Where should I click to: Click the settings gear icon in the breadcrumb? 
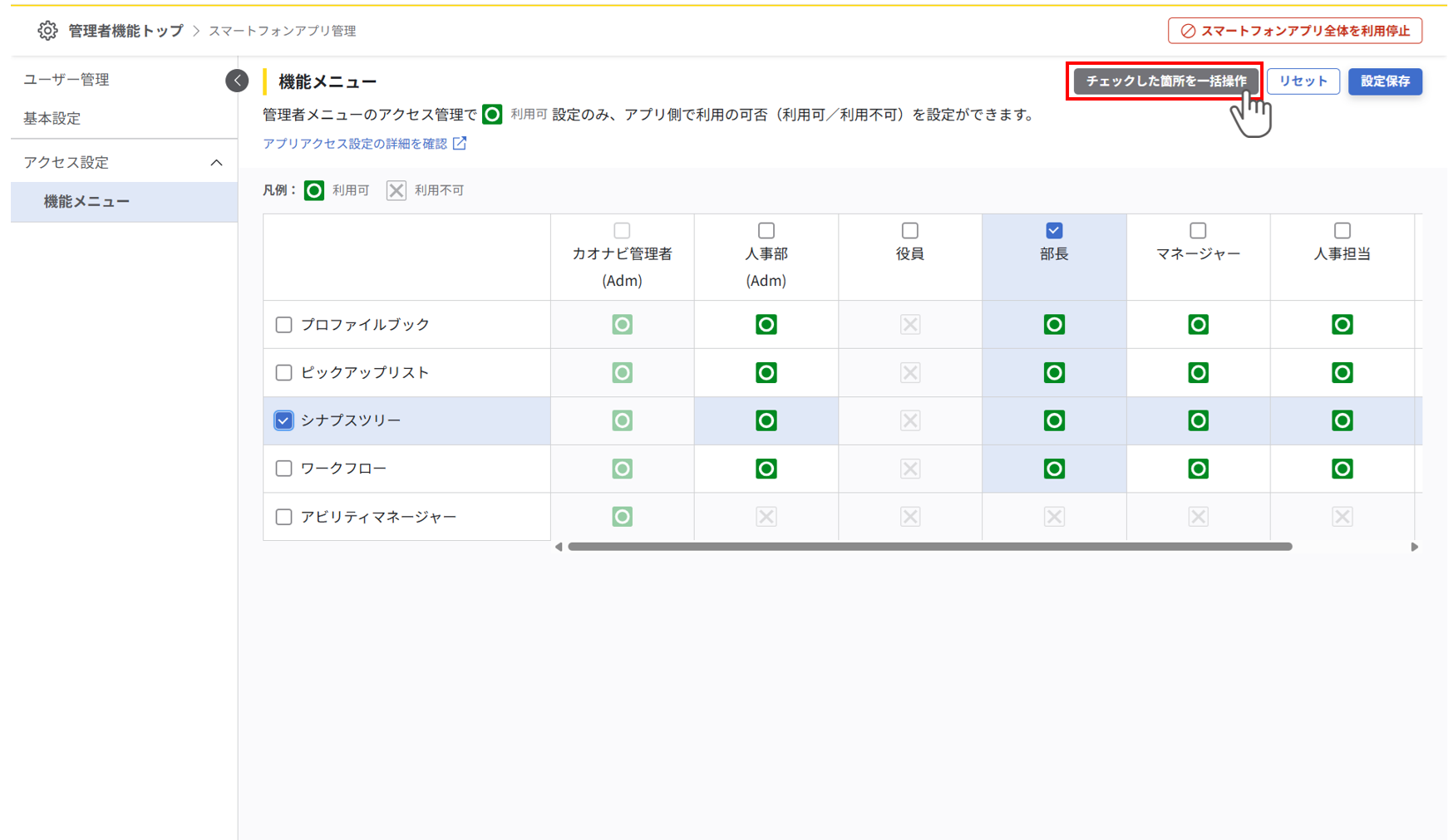[47, 30]
